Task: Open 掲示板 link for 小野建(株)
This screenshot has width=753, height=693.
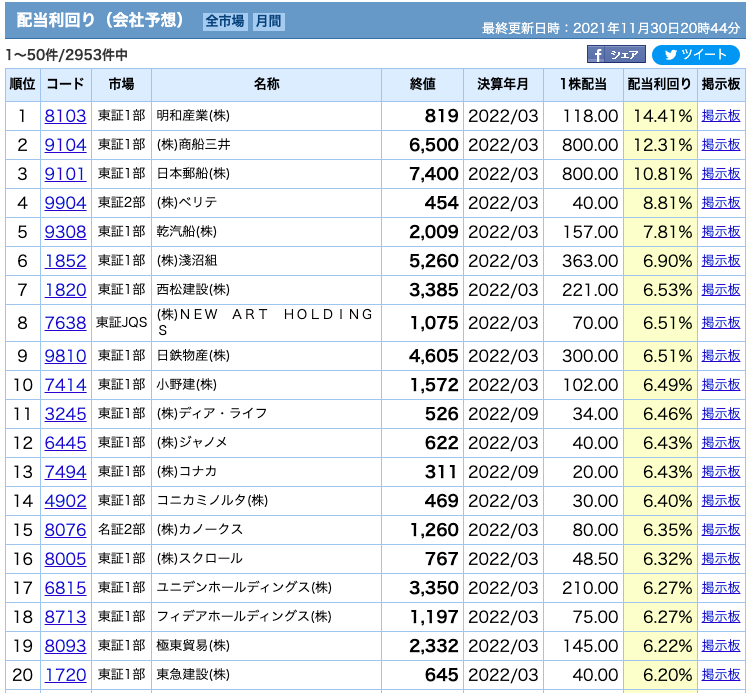Action: click(720, 385)
